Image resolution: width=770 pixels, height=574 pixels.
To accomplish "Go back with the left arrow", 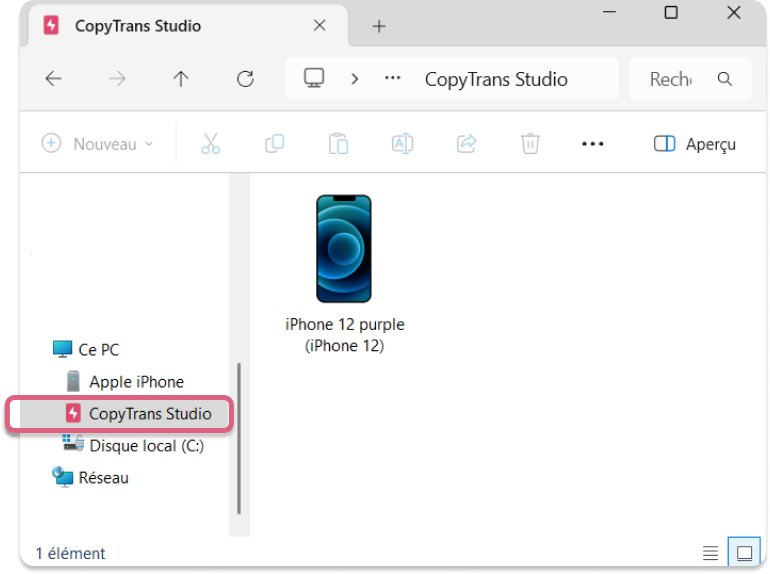I will coord(54,79).
